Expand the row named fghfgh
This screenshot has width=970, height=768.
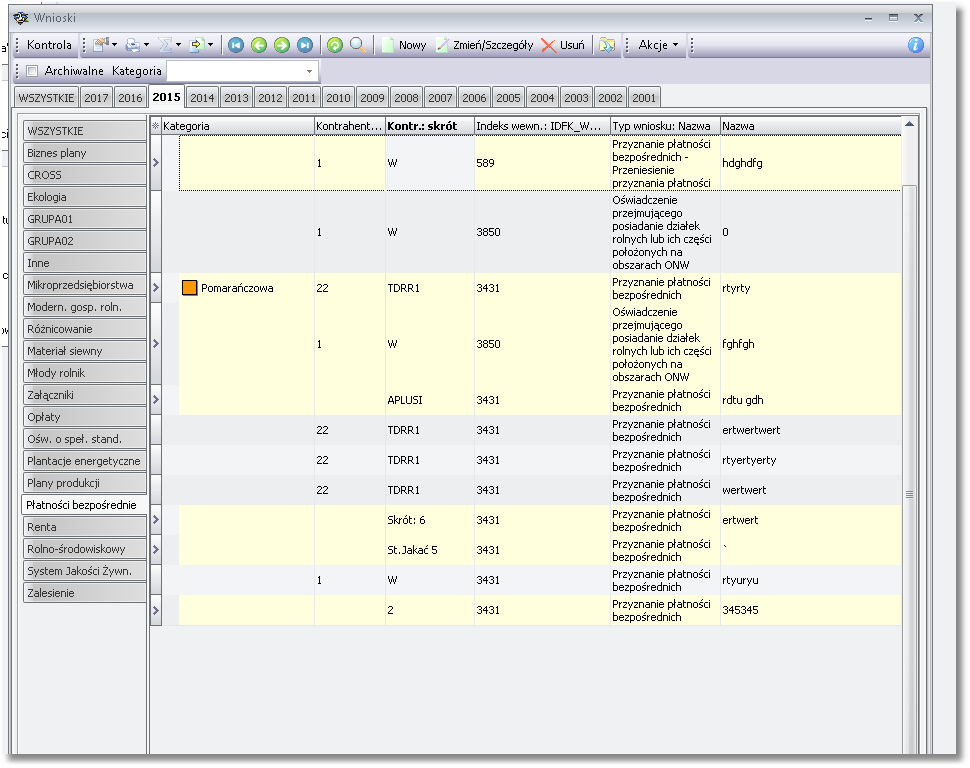tap(156, 343)
